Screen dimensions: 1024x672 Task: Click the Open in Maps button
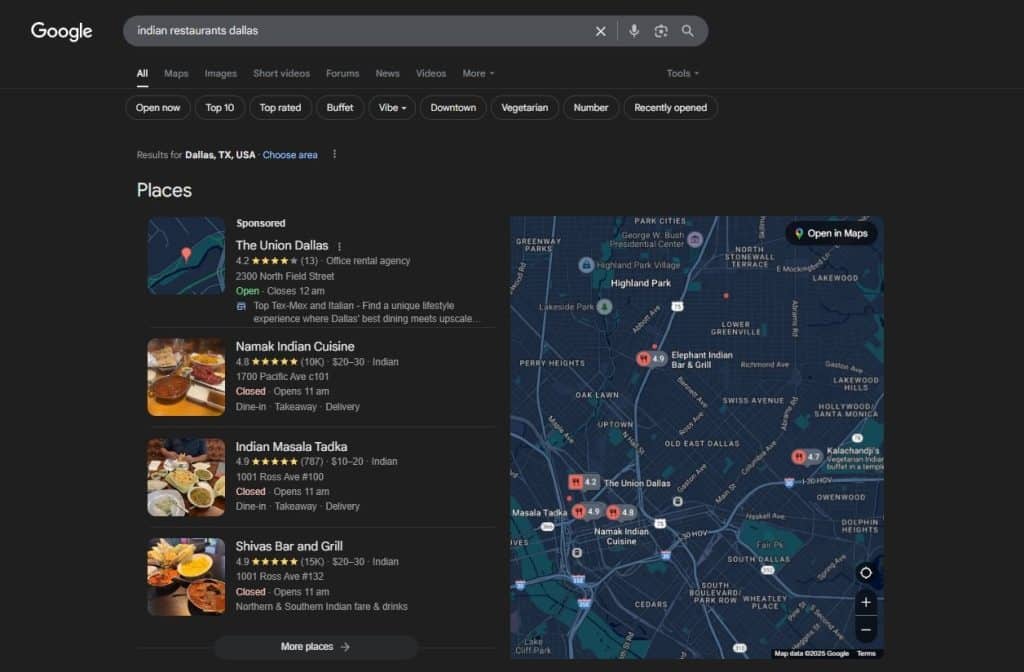point(831,233)
